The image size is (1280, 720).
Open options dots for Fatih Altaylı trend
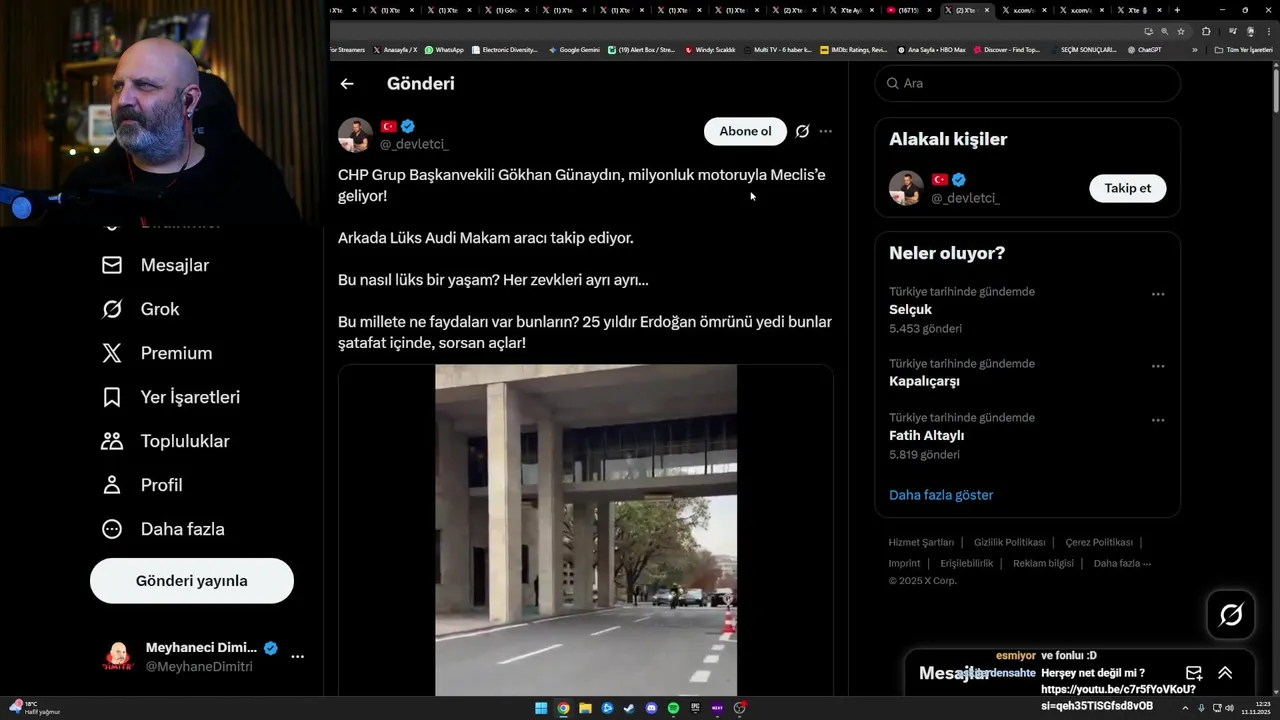pyautogui.click(x=1158, y=420)
